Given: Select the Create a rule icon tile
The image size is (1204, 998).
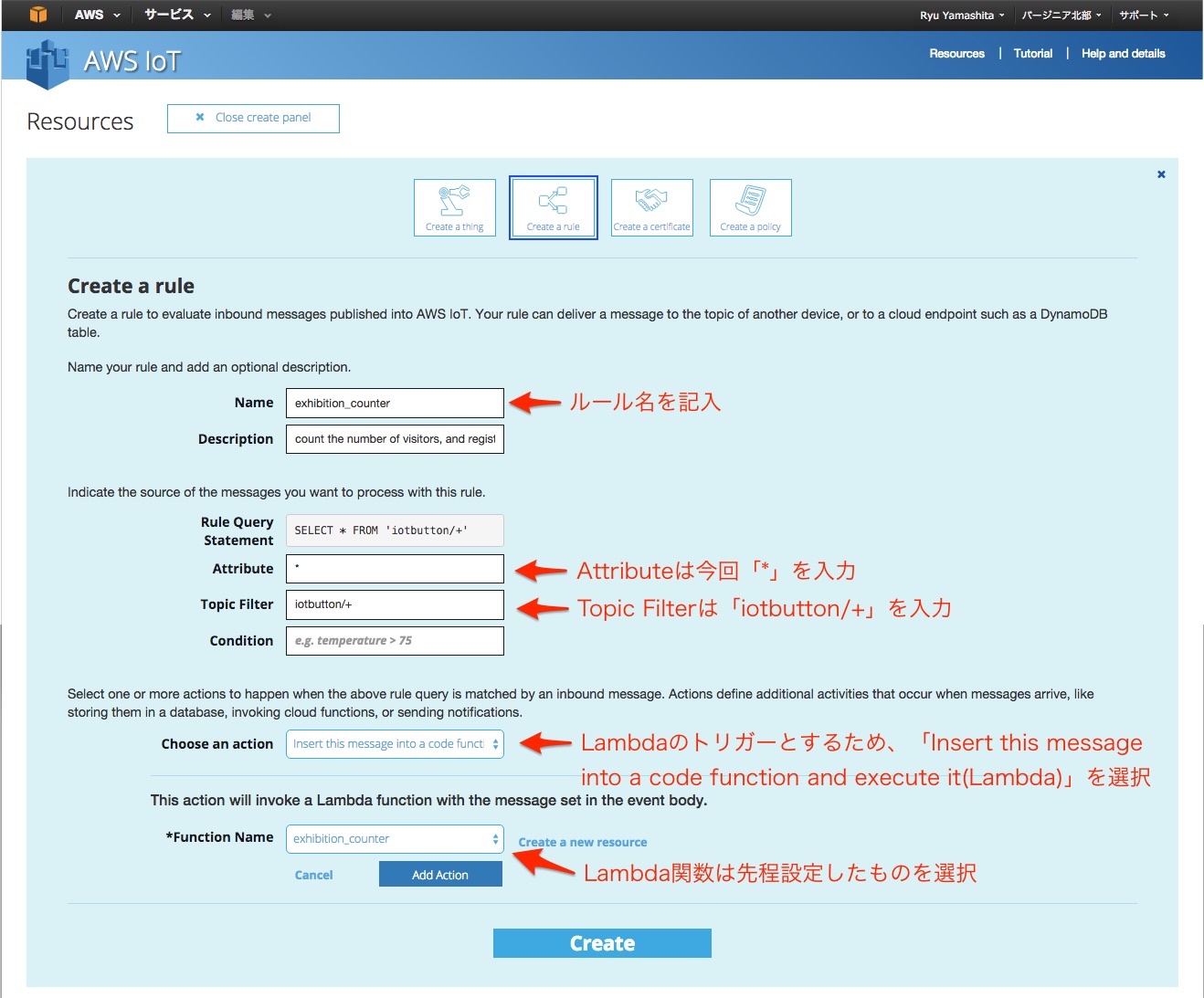Looking at the screenshot, I should [554, 208].
